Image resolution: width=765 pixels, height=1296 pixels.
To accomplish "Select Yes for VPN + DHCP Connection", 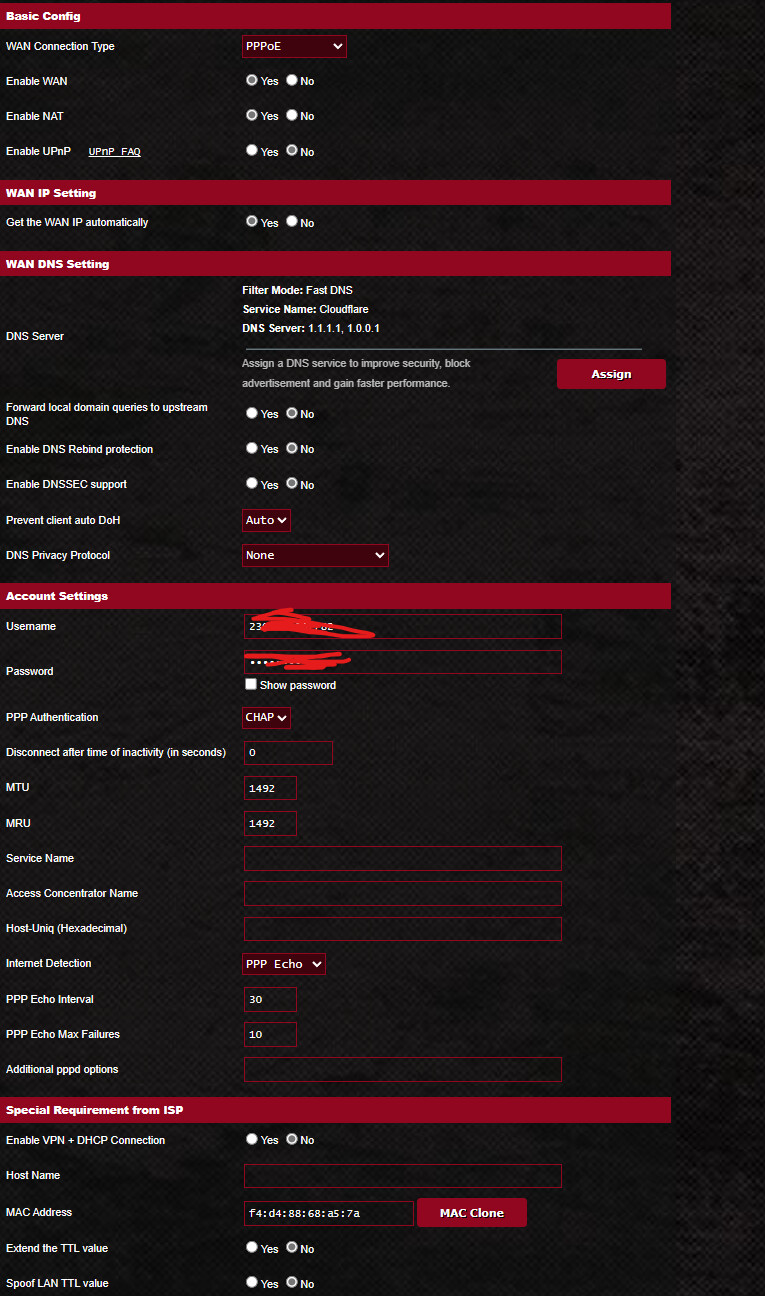I will (x=252, y=1139).
